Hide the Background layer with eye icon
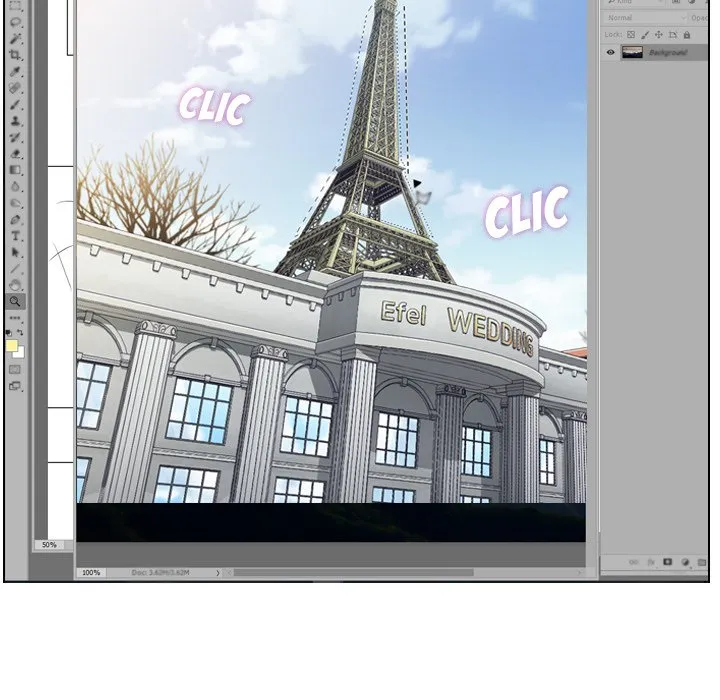 (x=610, y=52)
